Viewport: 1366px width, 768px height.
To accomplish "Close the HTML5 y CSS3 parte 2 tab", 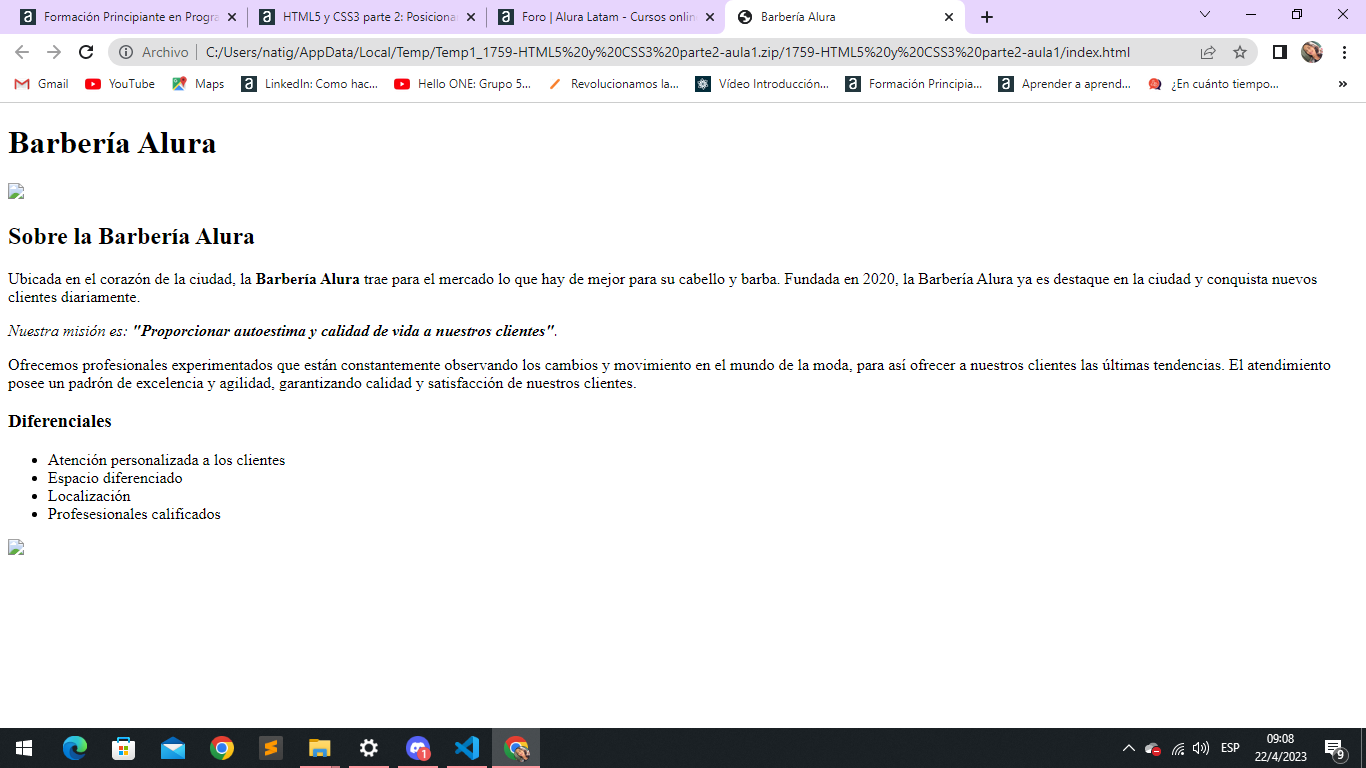I will [x=471, y=17].
